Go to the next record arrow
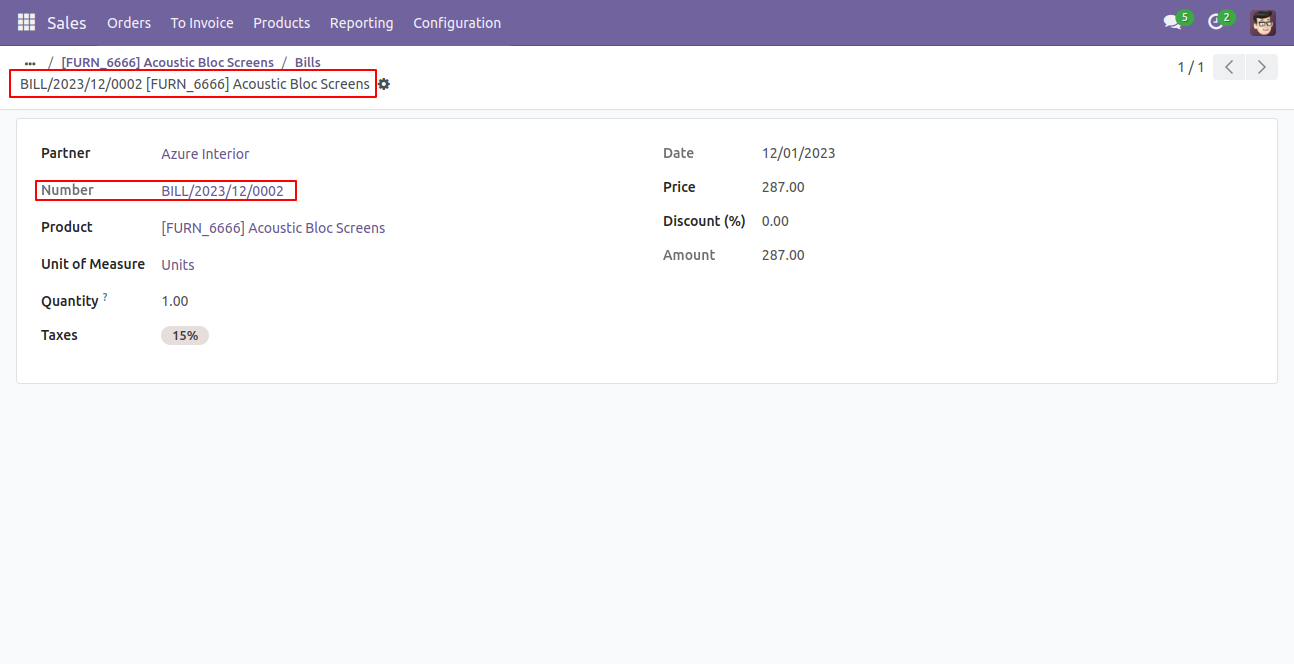 point(1262,67)
